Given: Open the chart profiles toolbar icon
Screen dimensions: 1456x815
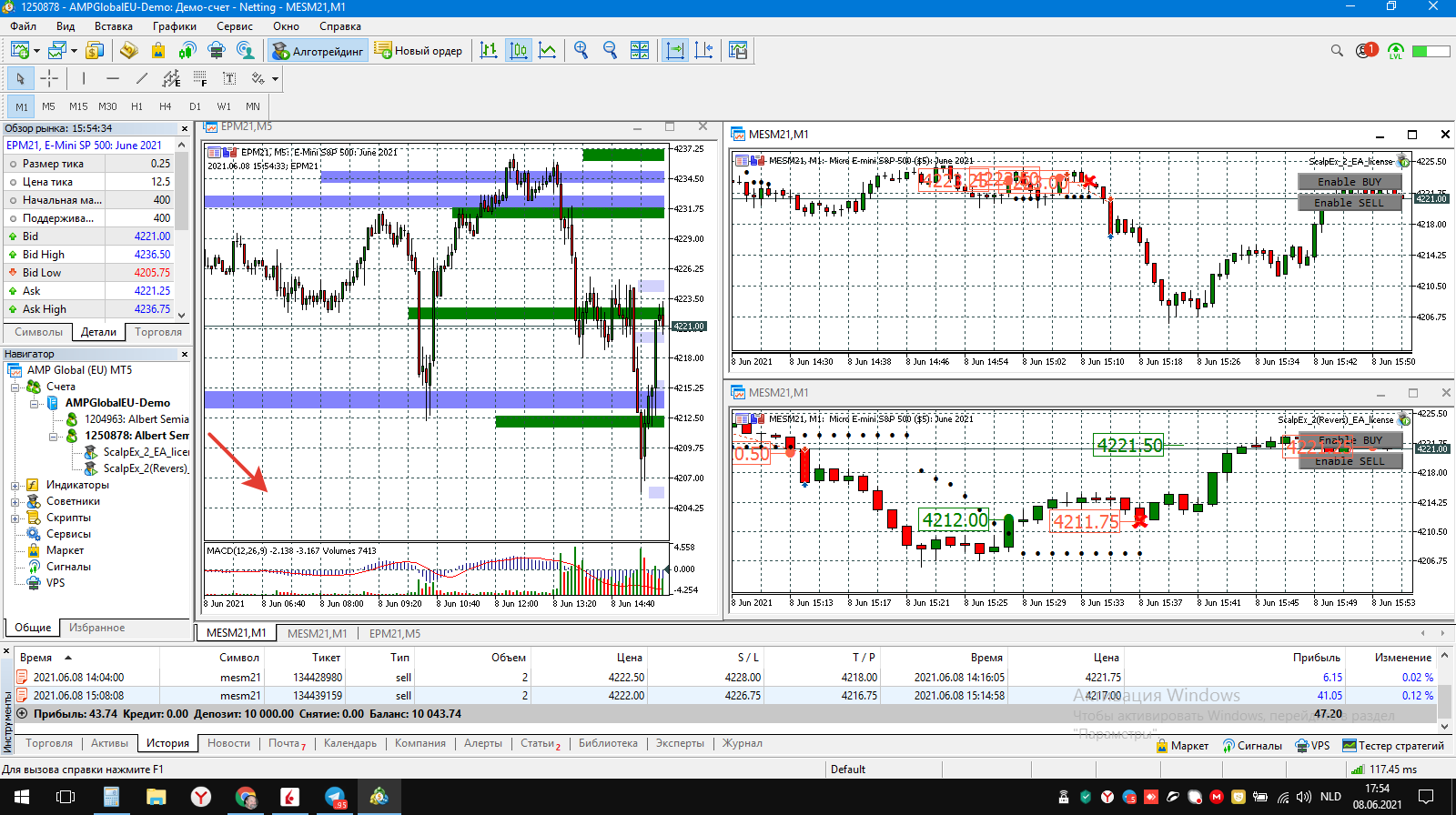Looking at the screenshot, I should 57,51.
